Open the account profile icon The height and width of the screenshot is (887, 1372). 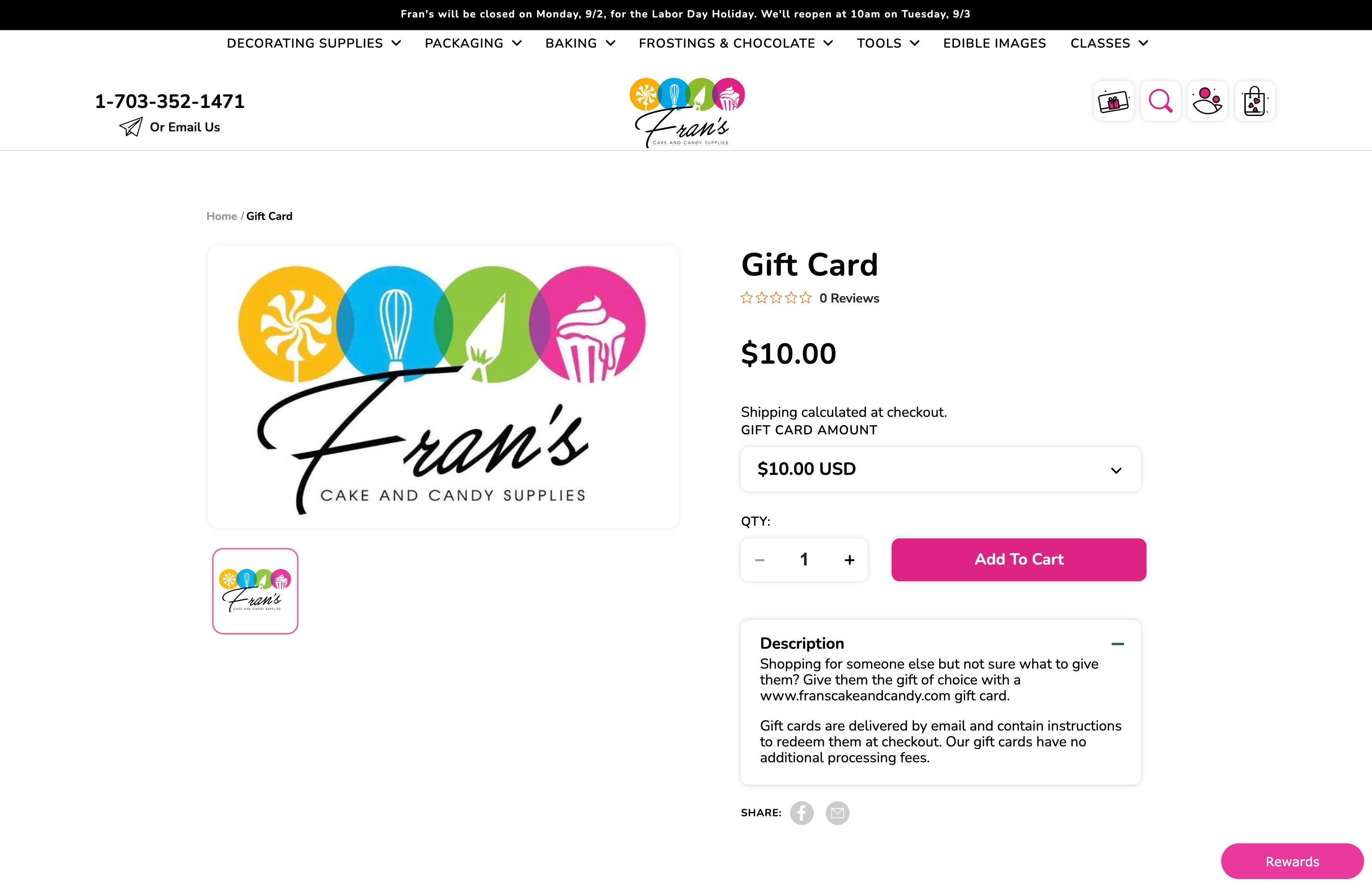pos(1208,101)
